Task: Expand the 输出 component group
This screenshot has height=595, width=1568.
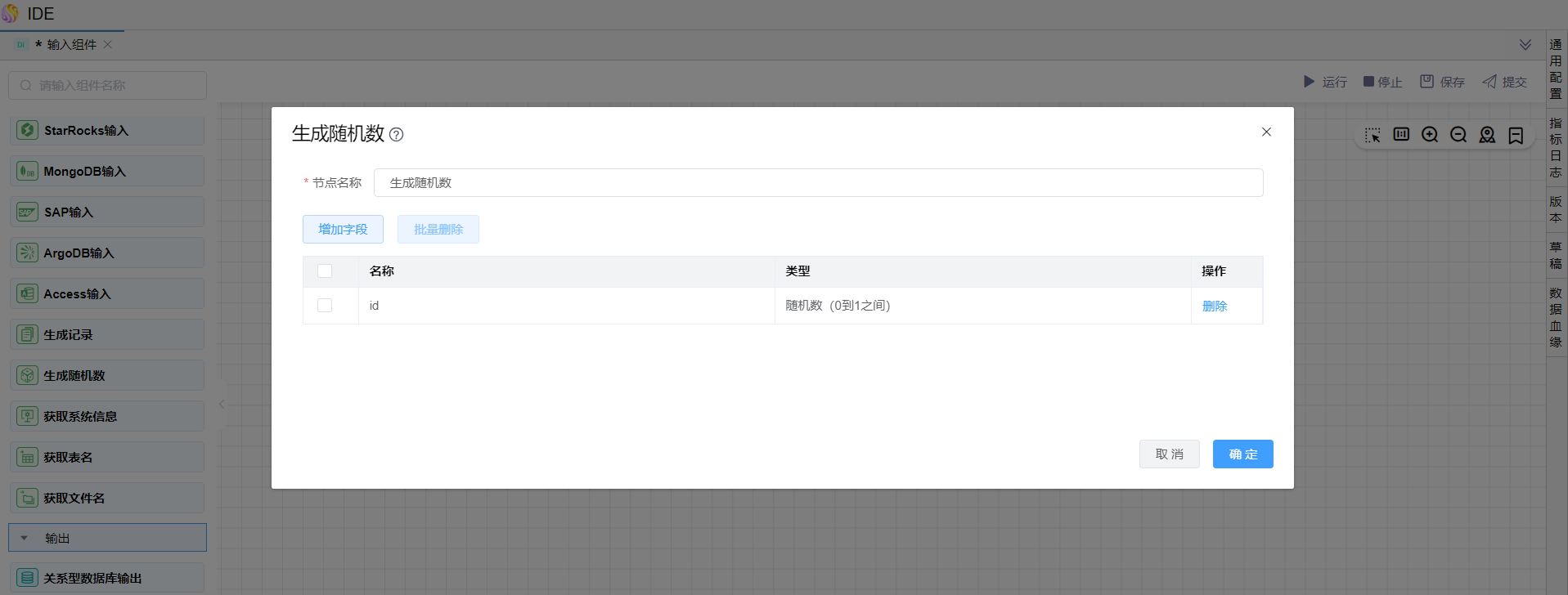Action: pos(107,538)
